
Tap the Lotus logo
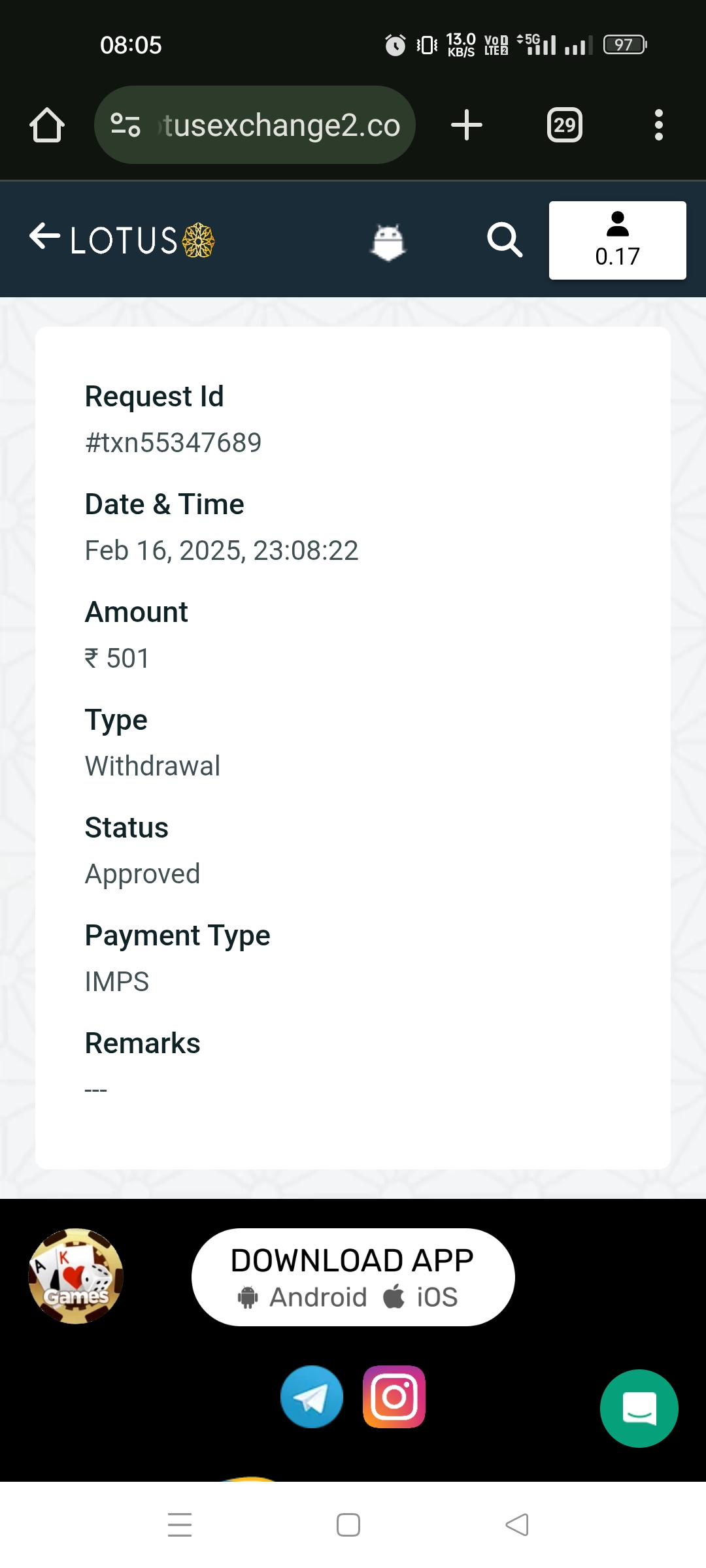[x=143, y=240]
